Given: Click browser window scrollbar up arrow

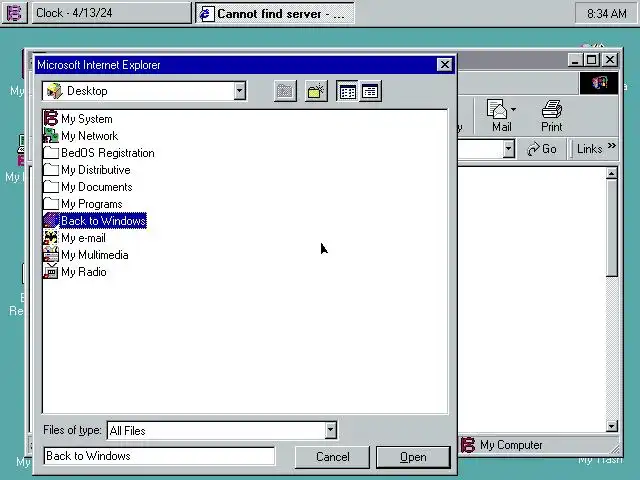Looking at the screenshot, I should [x=611, y=173].
